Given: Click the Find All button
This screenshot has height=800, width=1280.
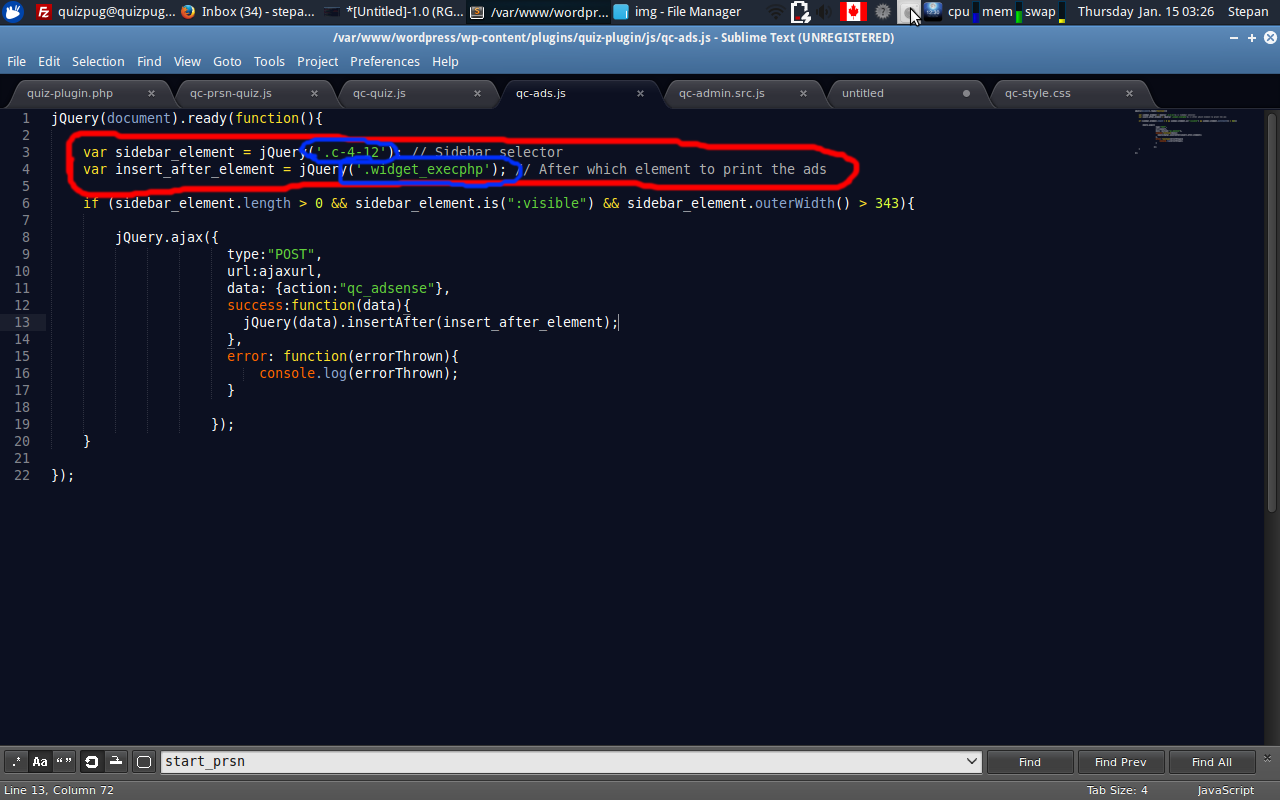Looking at the screenshot, I should (1211, 762).
